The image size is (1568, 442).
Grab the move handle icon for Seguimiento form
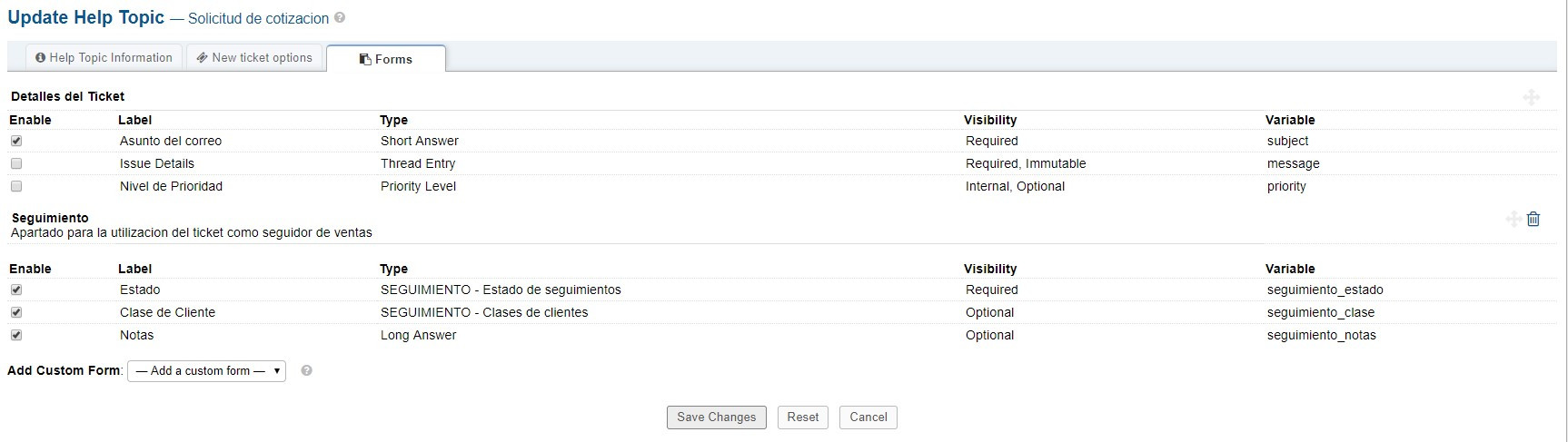[1513, 219]
